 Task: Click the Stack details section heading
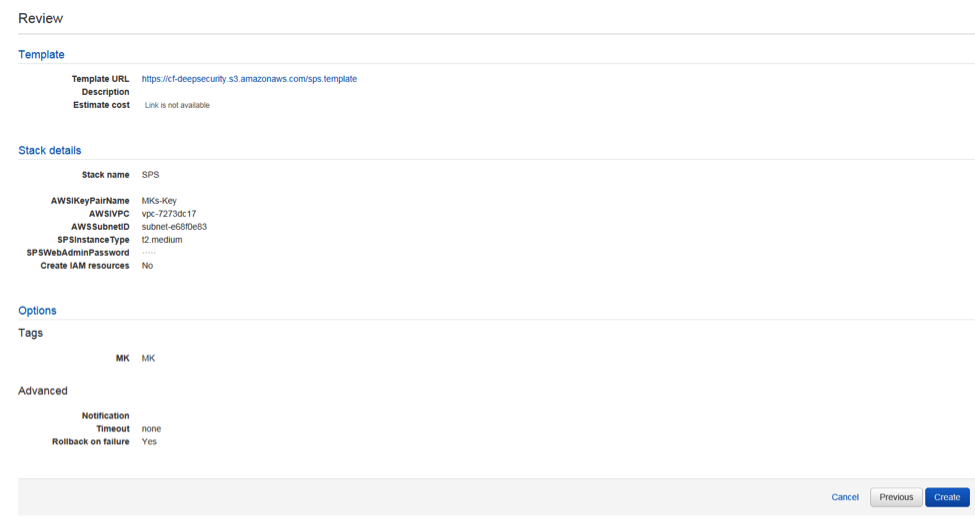50,150
